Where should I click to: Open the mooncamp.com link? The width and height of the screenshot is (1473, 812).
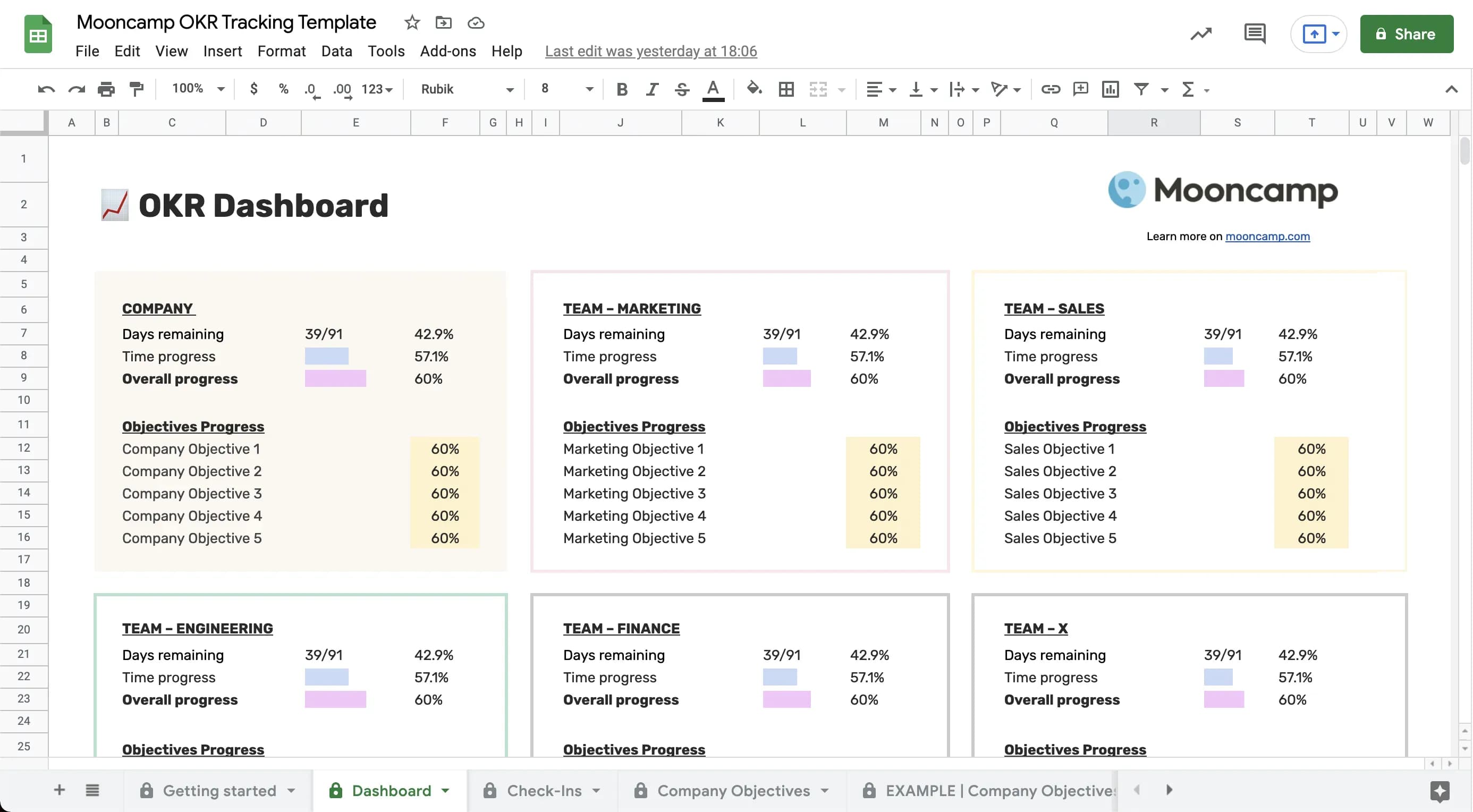click(x=1267, y=236)
